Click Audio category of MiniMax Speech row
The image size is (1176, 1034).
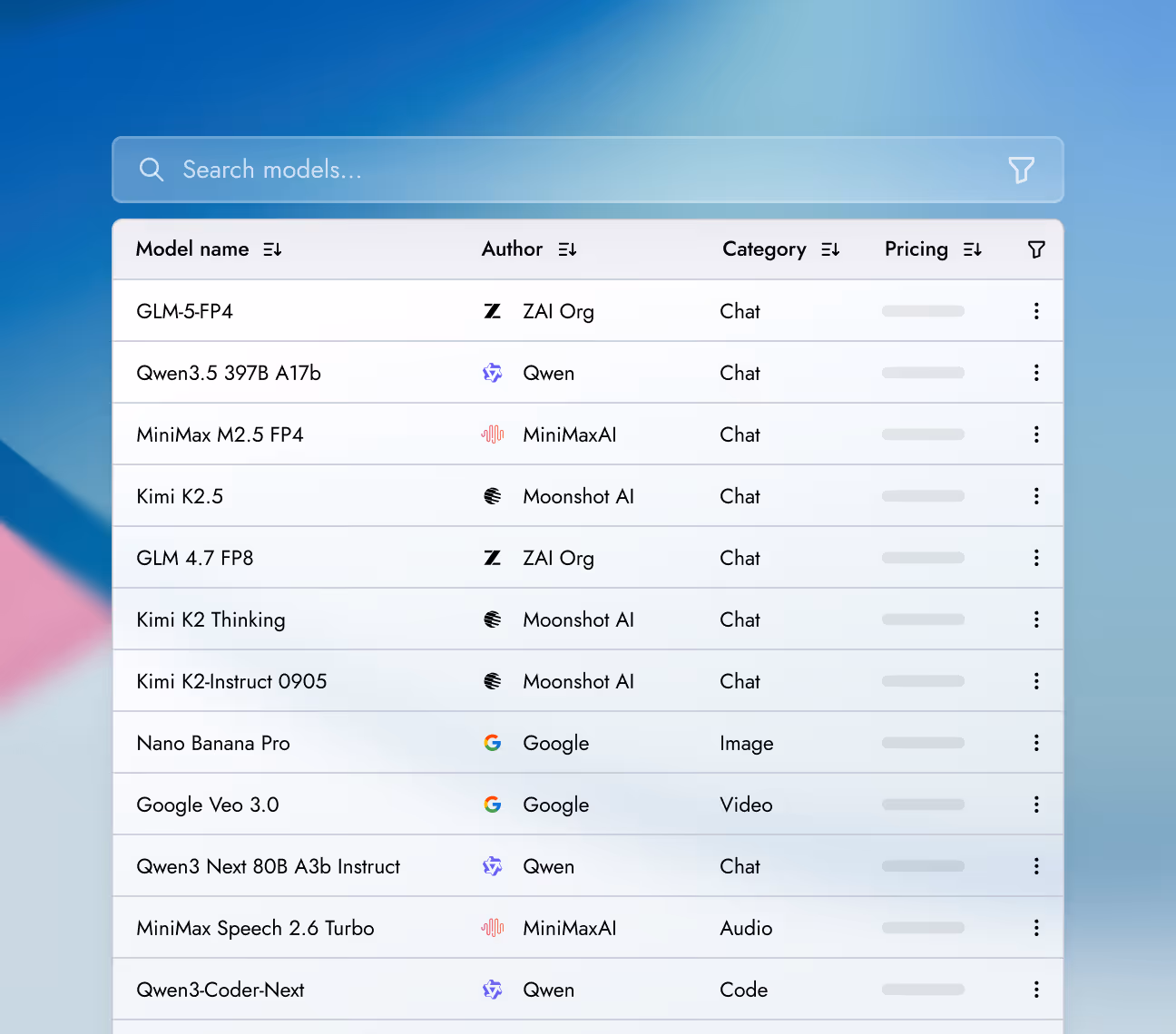[x=746, y=928]
